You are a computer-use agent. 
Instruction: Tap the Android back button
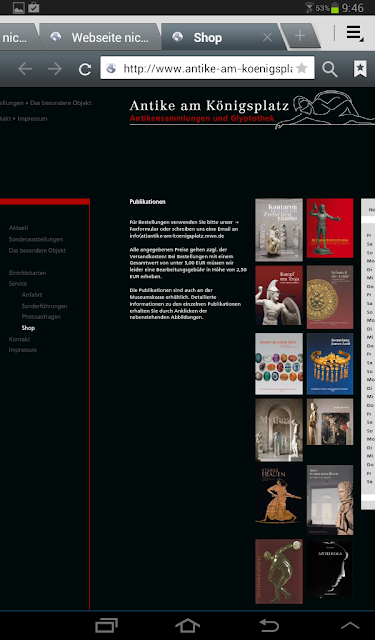pyautogui.click(x=269, y=625)
